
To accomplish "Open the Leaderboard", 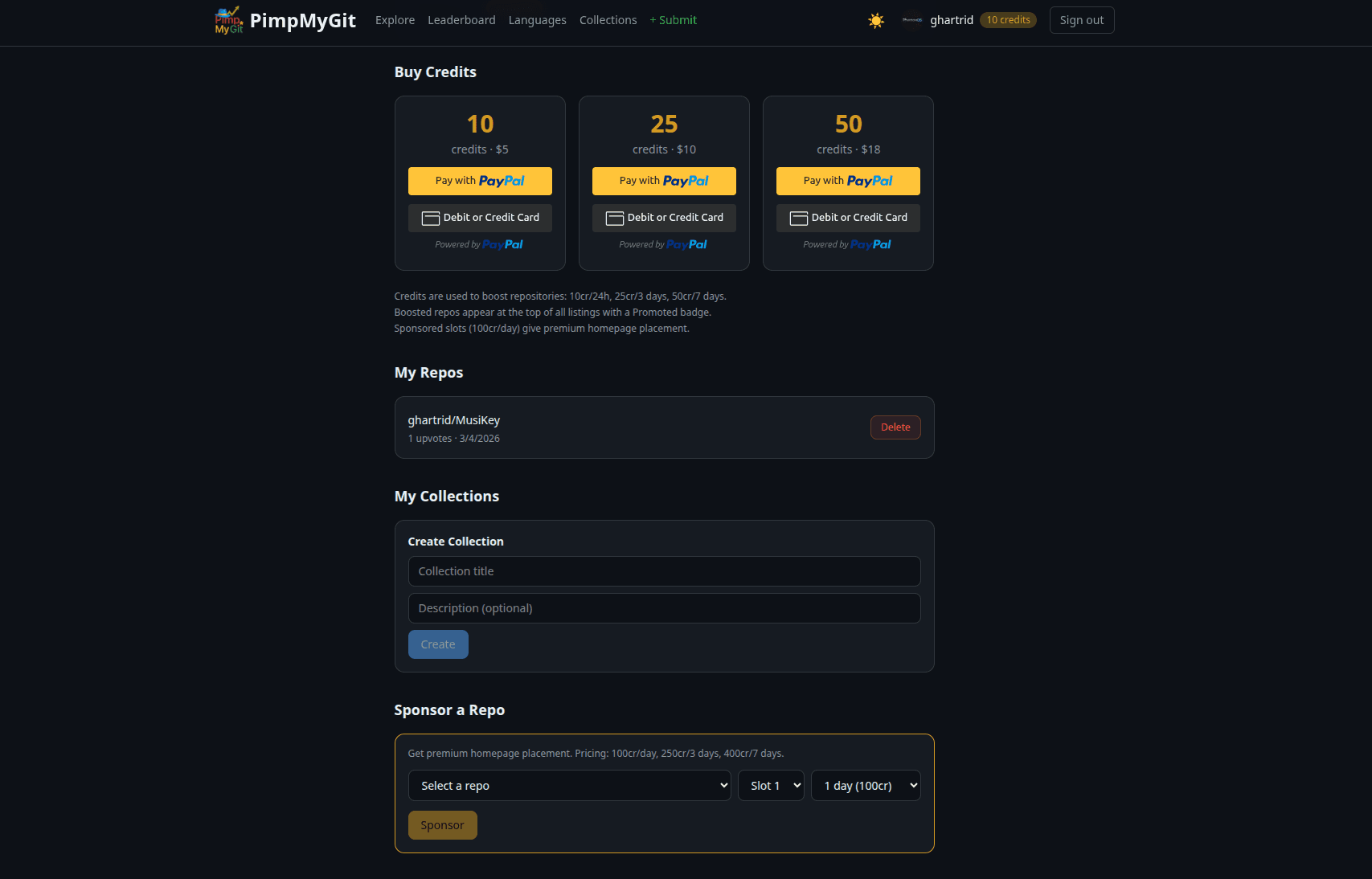I will click(x=461, y=20).
